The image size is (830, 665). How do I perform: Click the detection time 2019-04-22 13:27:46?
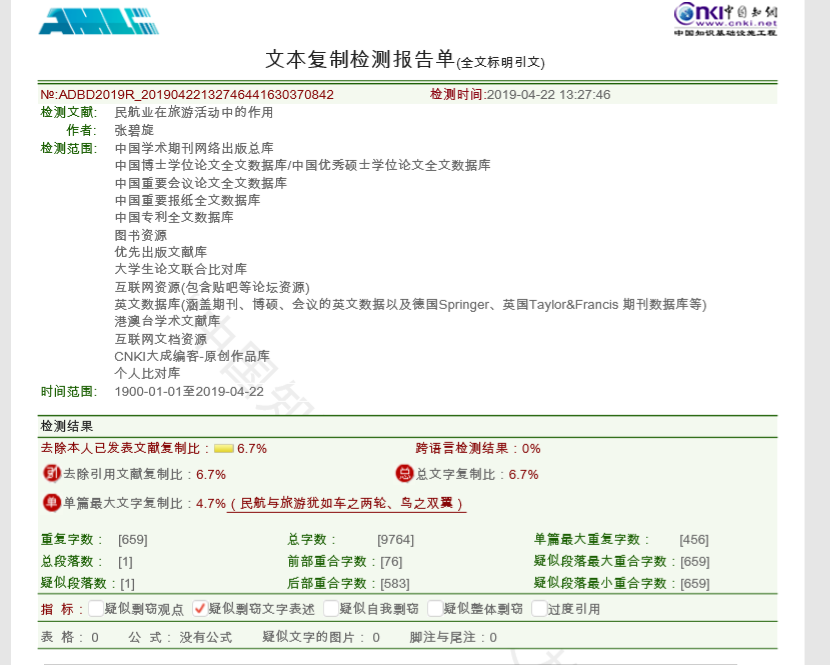pyautogui.click(x=548, y=95)
